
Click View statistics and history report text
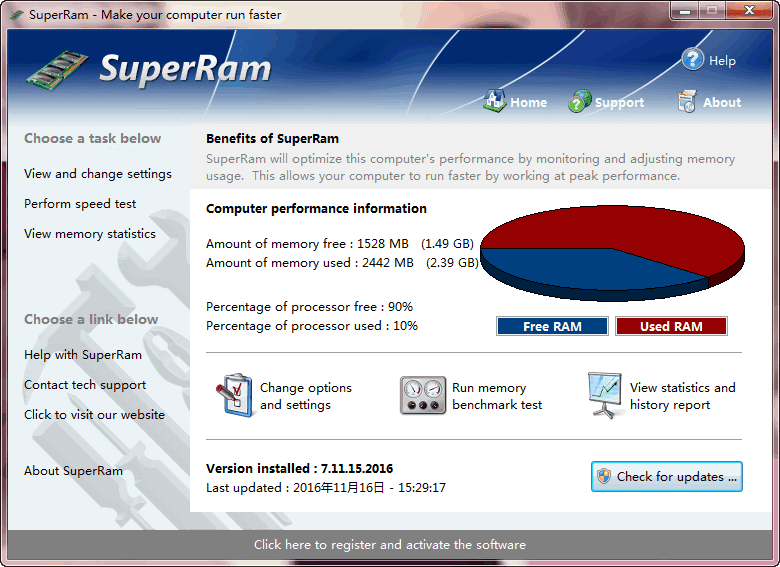click(682, 396)
